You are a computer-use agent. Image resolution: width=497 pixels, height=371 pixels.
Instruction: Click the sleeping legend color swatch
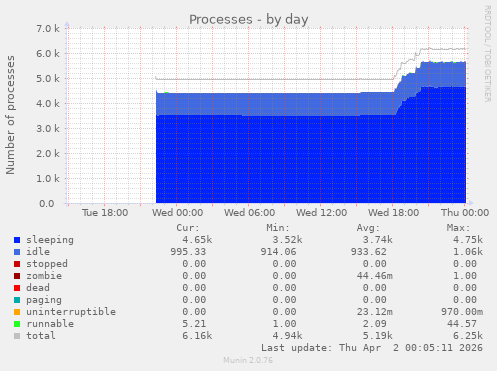click(17, 240)
